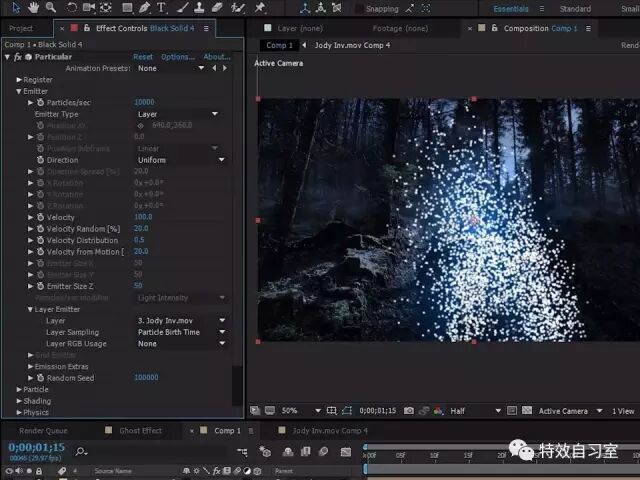Expand the Physics group
Screen dimensions: 640x480
(x=19, y=412)
